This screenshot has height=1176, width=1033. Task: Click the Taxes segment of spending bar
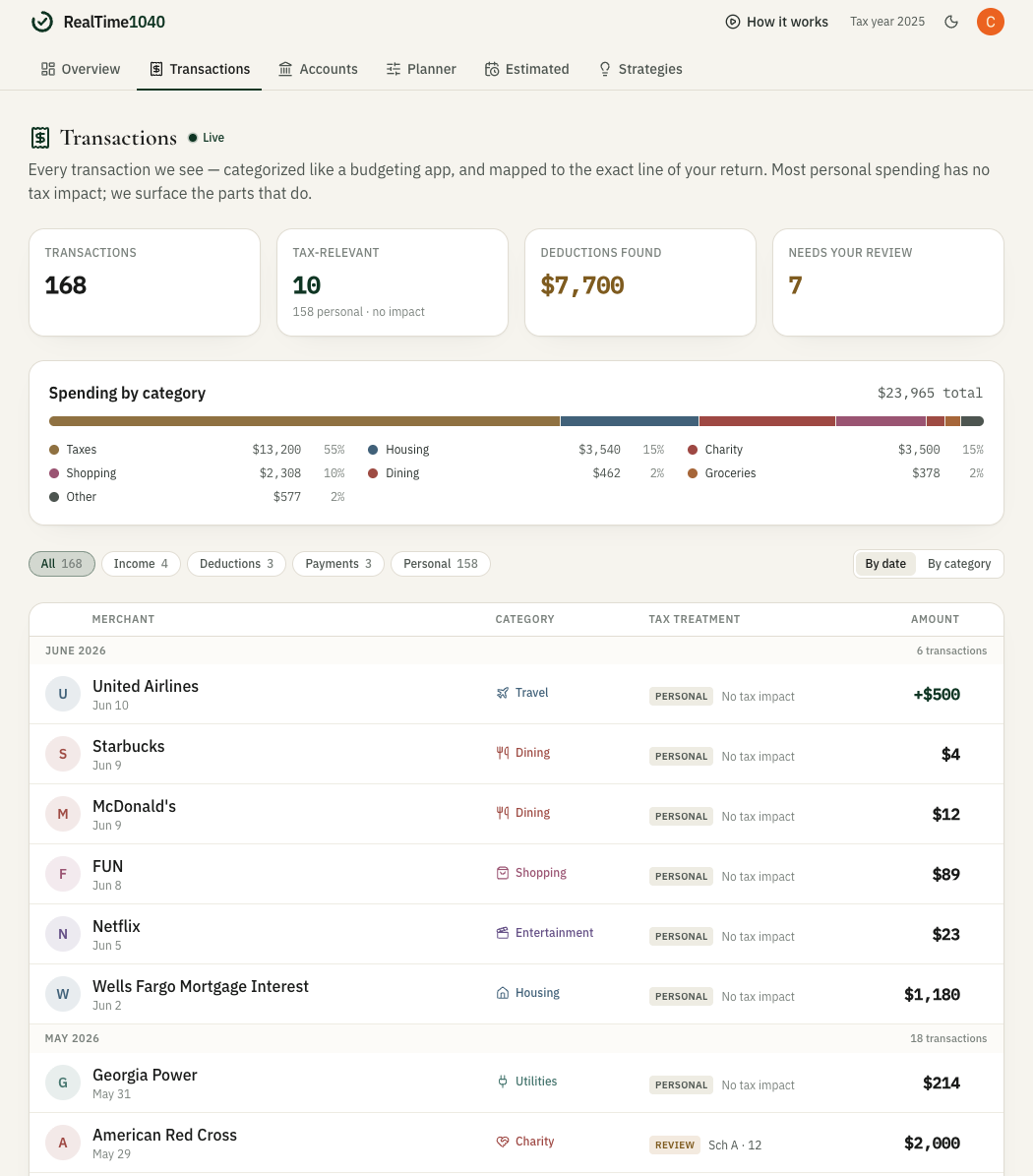point(304,421)
